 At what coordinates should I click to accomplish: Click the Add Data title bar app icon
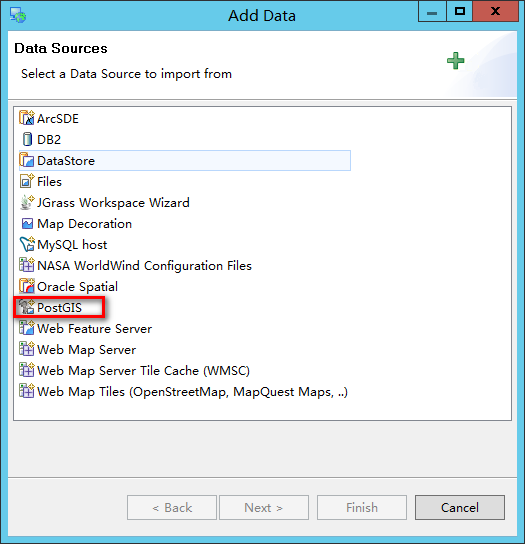pos(18,15)
